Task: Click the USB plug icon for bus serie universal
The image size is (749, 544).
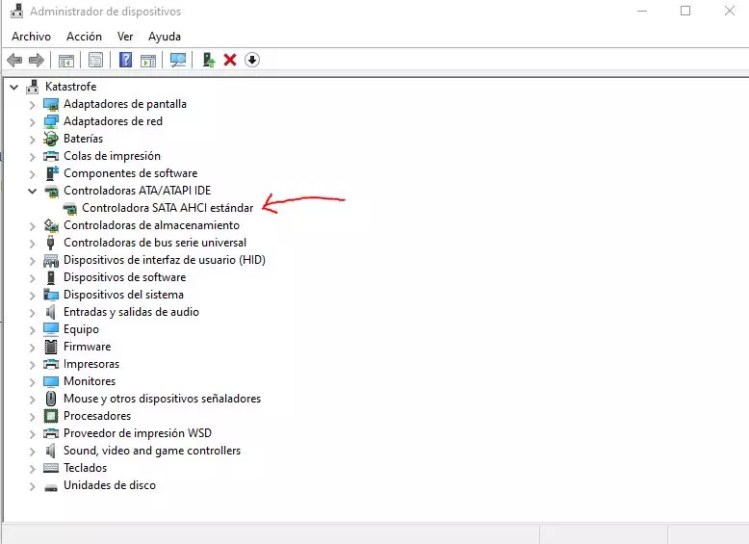Action: 51,243
